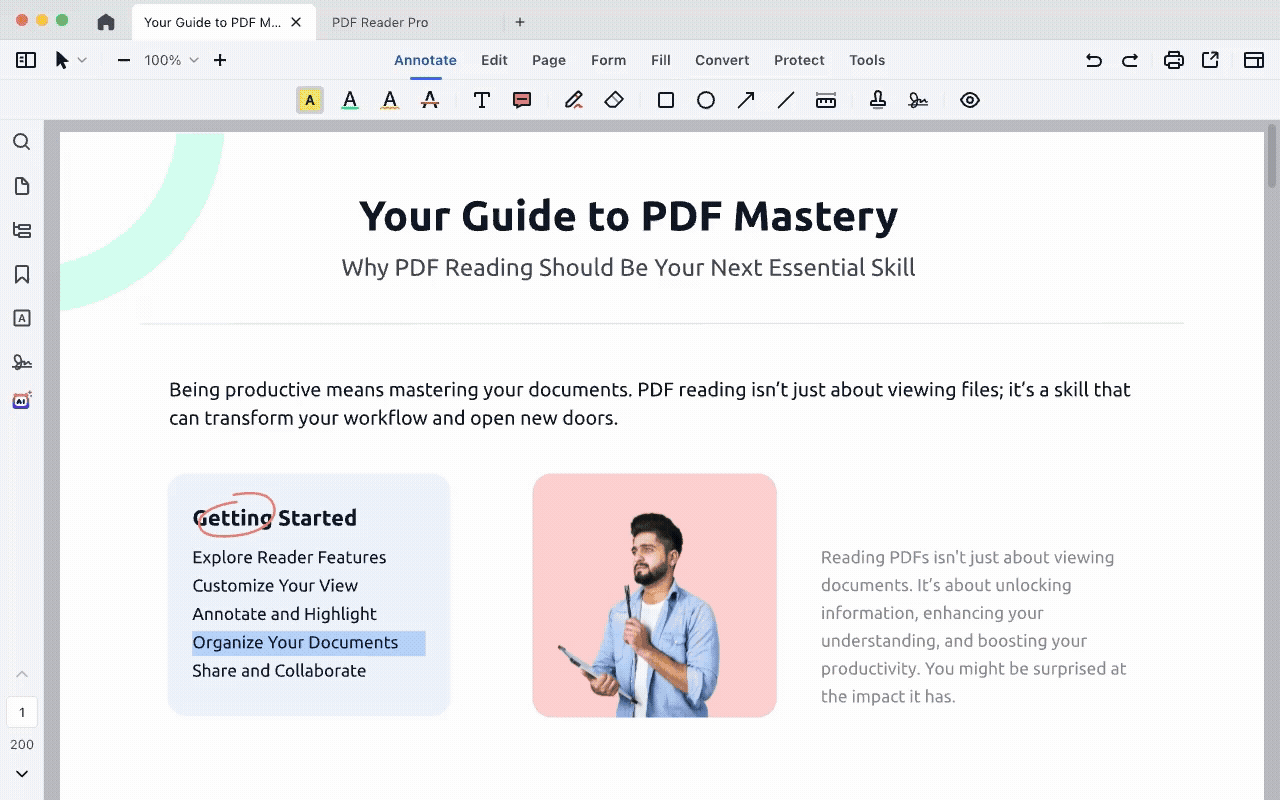Switch to the PDF Reader Pro tab
1280x800 pixels.
380,22
